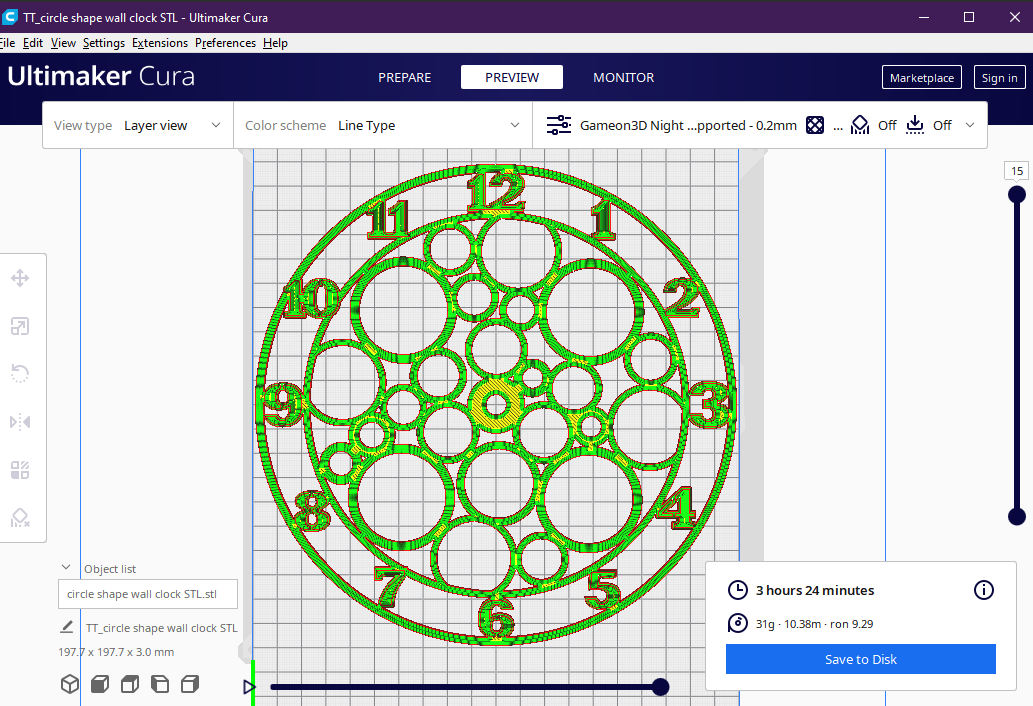This screenshot has height=706, width=1033.
Task: Open the Extensions menu
Action: (160, 43)
